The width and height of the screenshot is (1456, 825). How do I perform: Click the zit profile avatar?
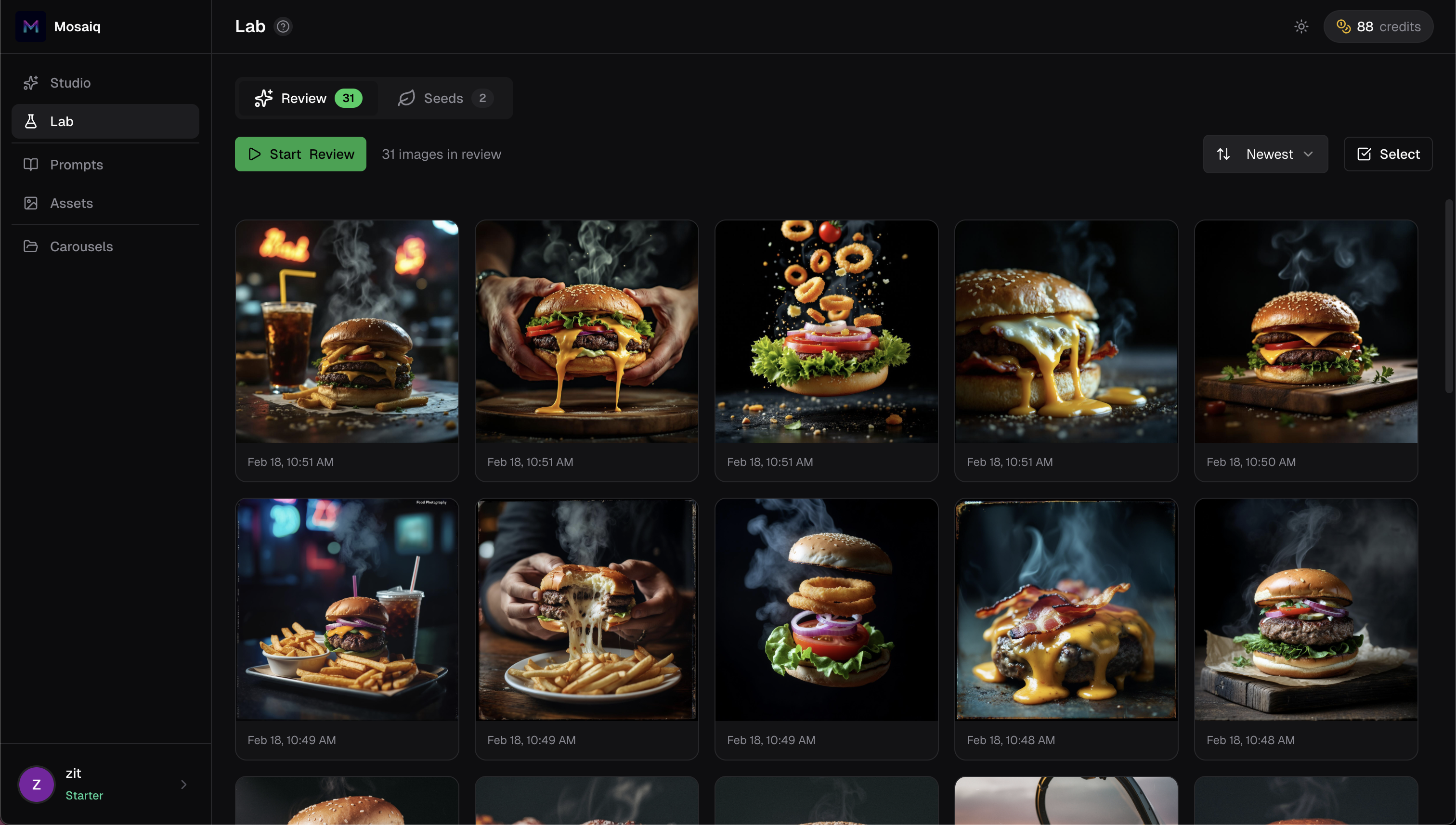[36, 784]
